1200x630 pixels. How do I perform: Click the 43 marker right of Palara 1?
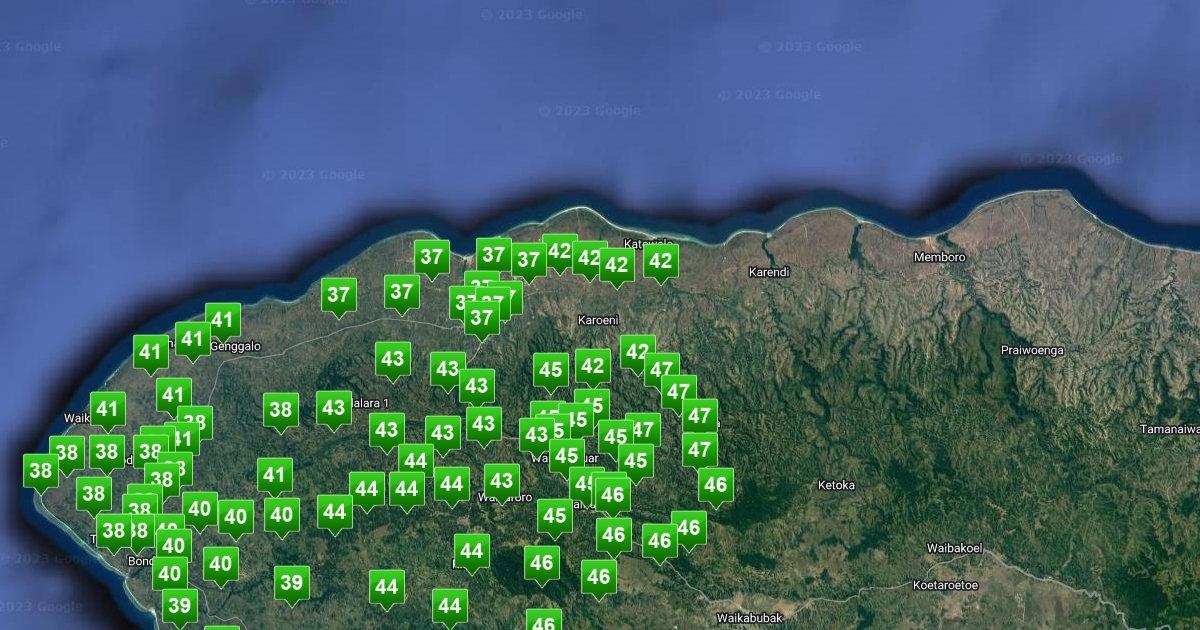tap(334, 408)
